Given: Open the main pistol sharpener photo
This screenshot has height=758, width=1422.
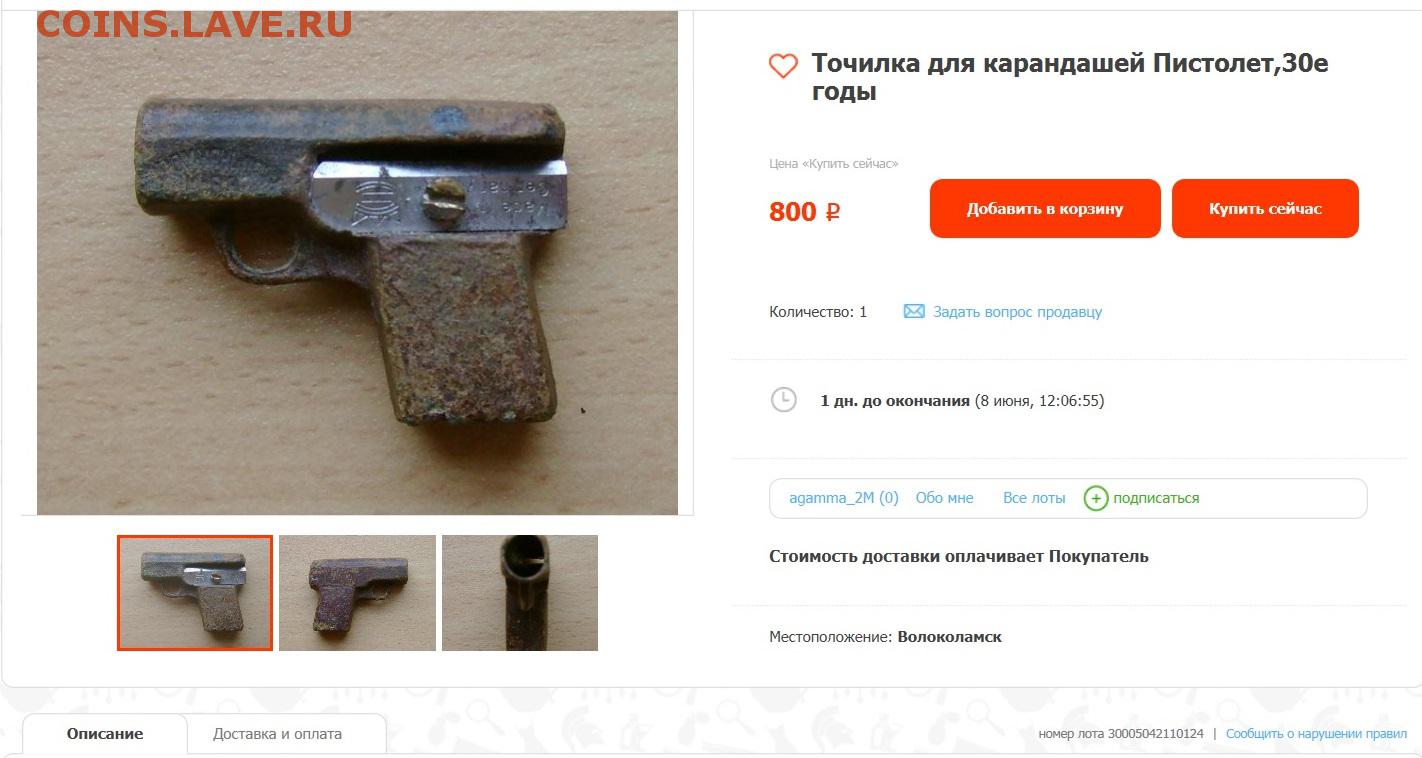Looking at the screenshot, I should coord(357,263).
